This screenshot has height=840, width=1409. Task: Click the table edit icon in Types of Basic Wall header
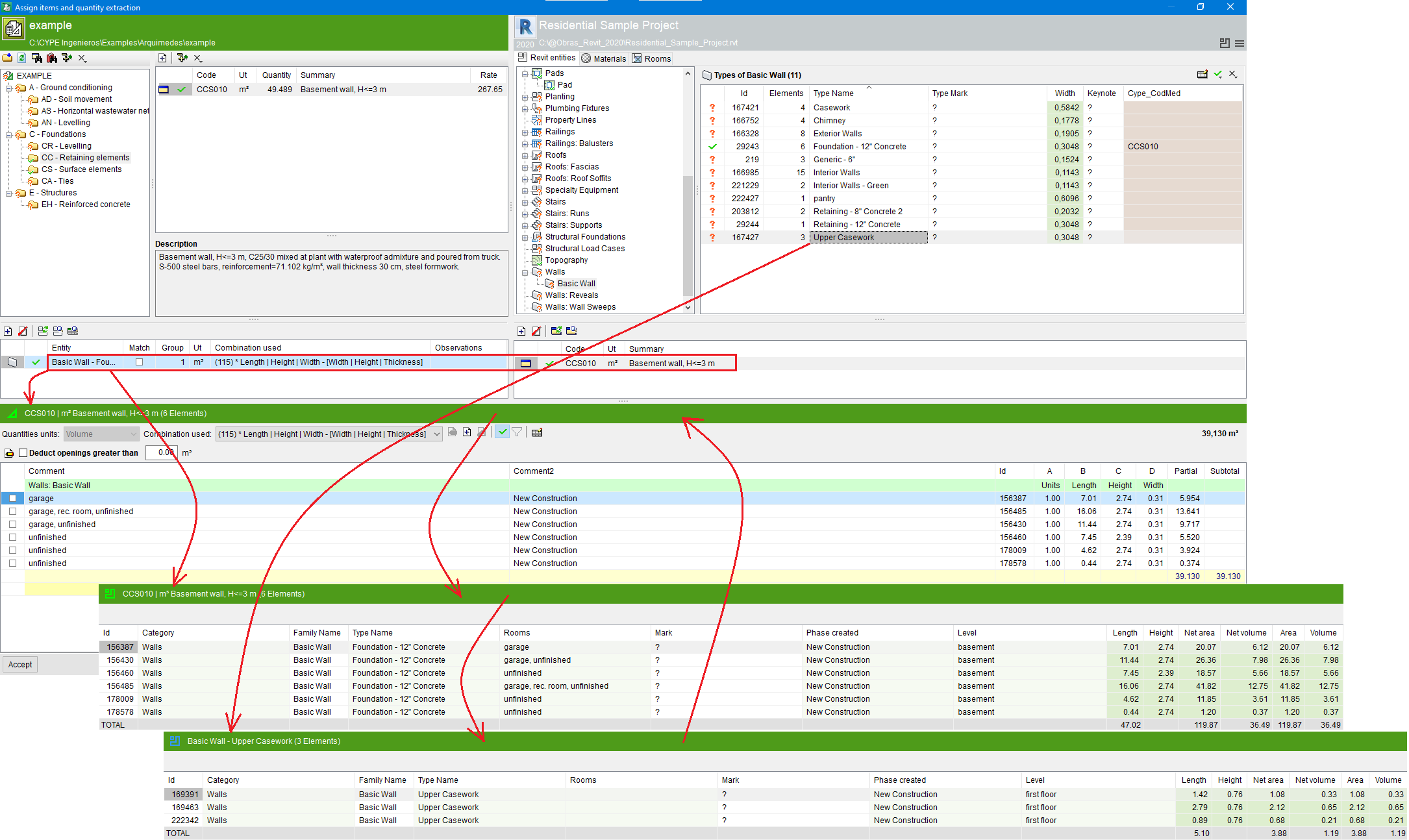pyautogui.click(x=1203, y=75)
